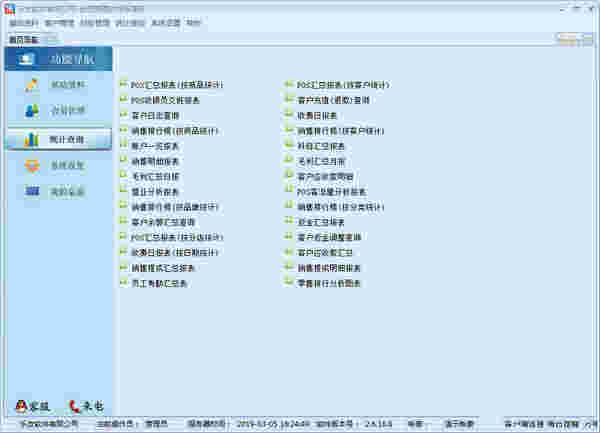600x433 pixels.
Task: Click icon beside POS汇总报表(按分店统计)
Action: pyautogui.click(x=124, y=236)
